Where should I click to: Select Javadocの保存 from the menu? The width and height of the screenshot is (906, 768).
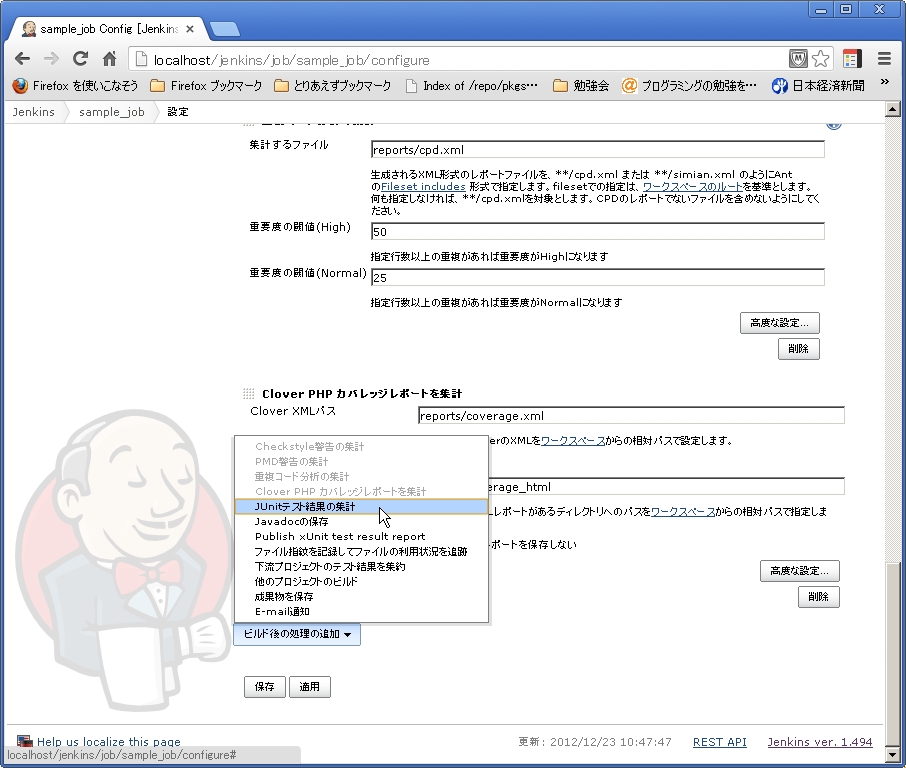click(361, 522)
